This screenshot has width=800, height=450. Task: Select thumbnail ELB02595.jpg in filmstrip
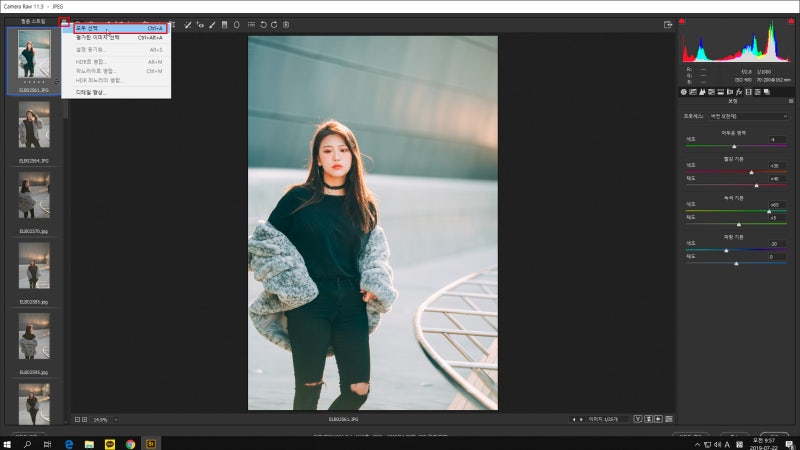(34, 336)
